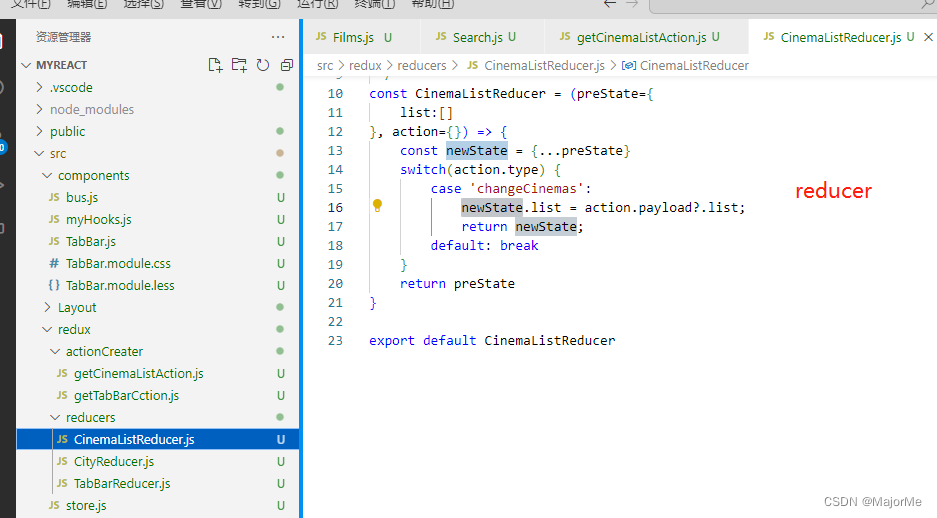Viewport: 937px width, 518px height.
Task: Switch to the getCinemaListAction.js tab
Action: point(646,37)
